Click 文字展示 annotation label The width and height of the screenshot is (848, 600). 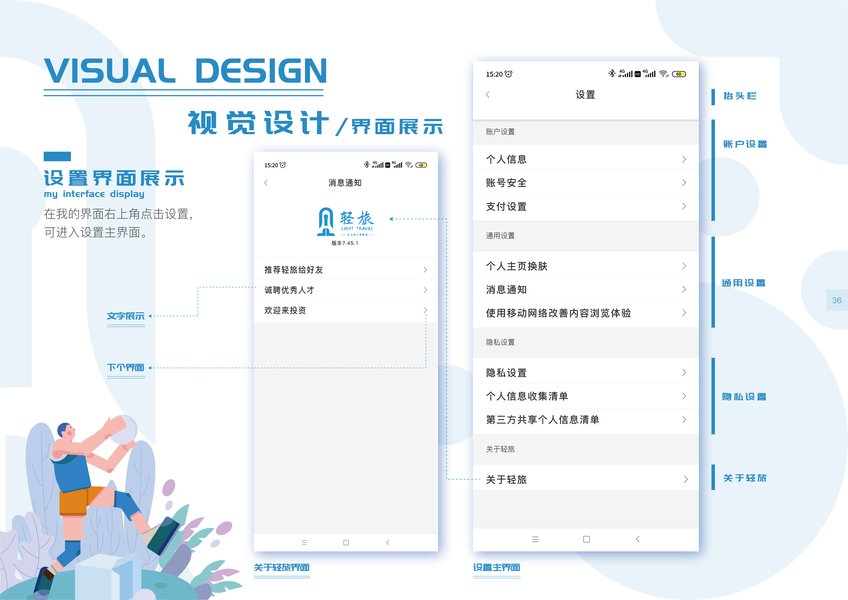click(x=125, y=316)
